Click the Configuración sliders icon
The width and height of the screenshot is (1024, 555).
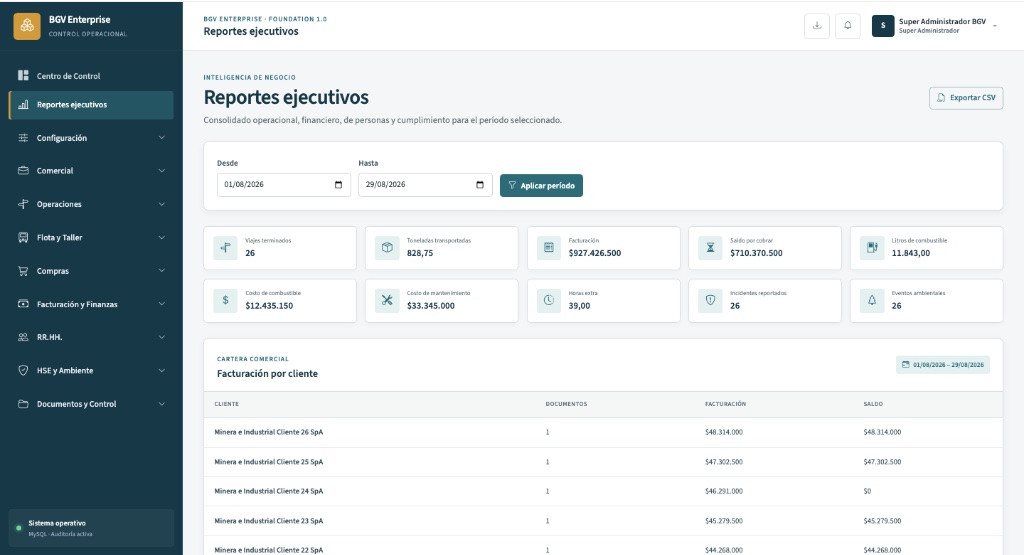(23, 138)
